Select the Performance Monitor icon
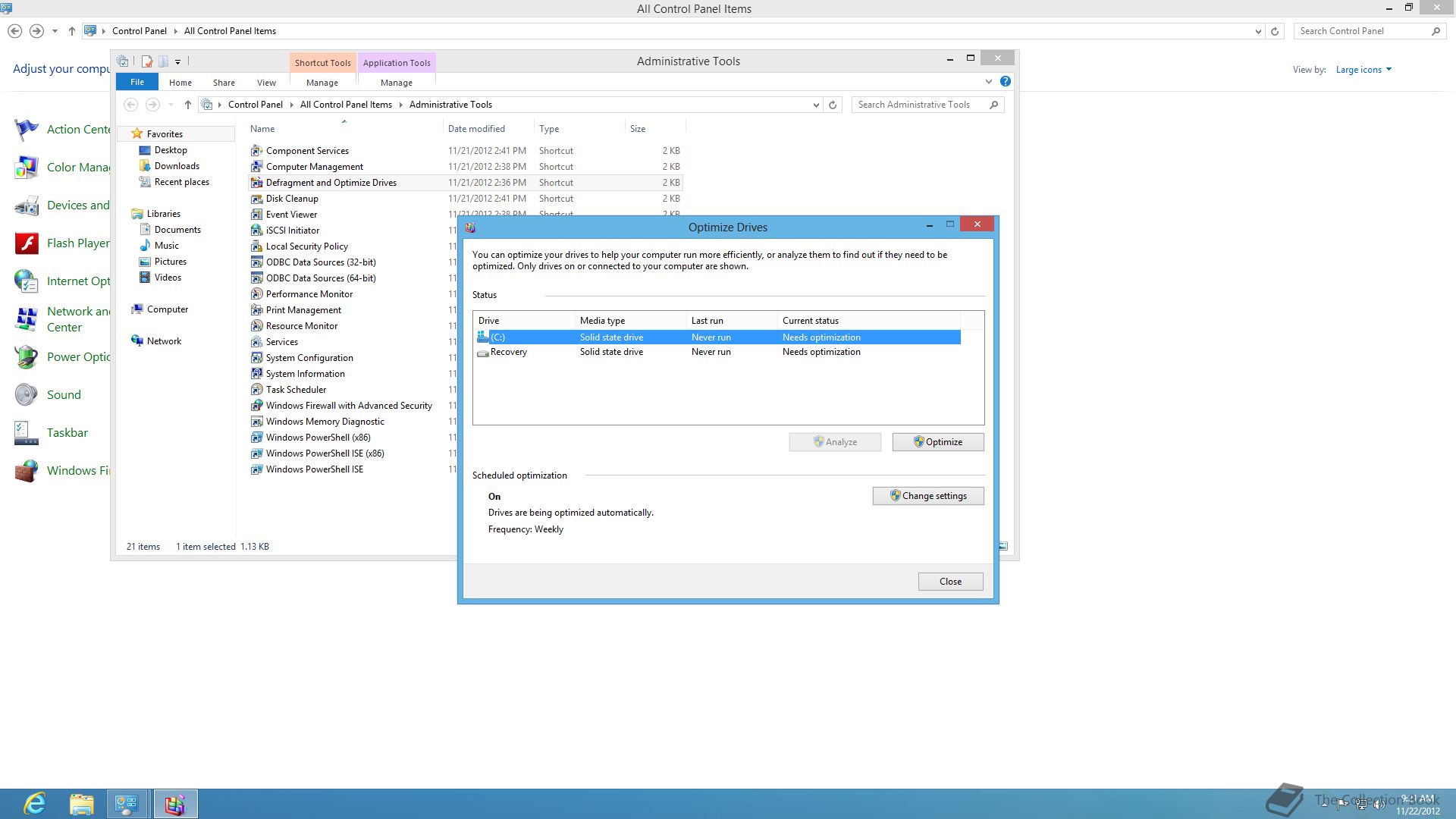The height and width of the screenshot is (819, 1456). (x=257, y=294)
